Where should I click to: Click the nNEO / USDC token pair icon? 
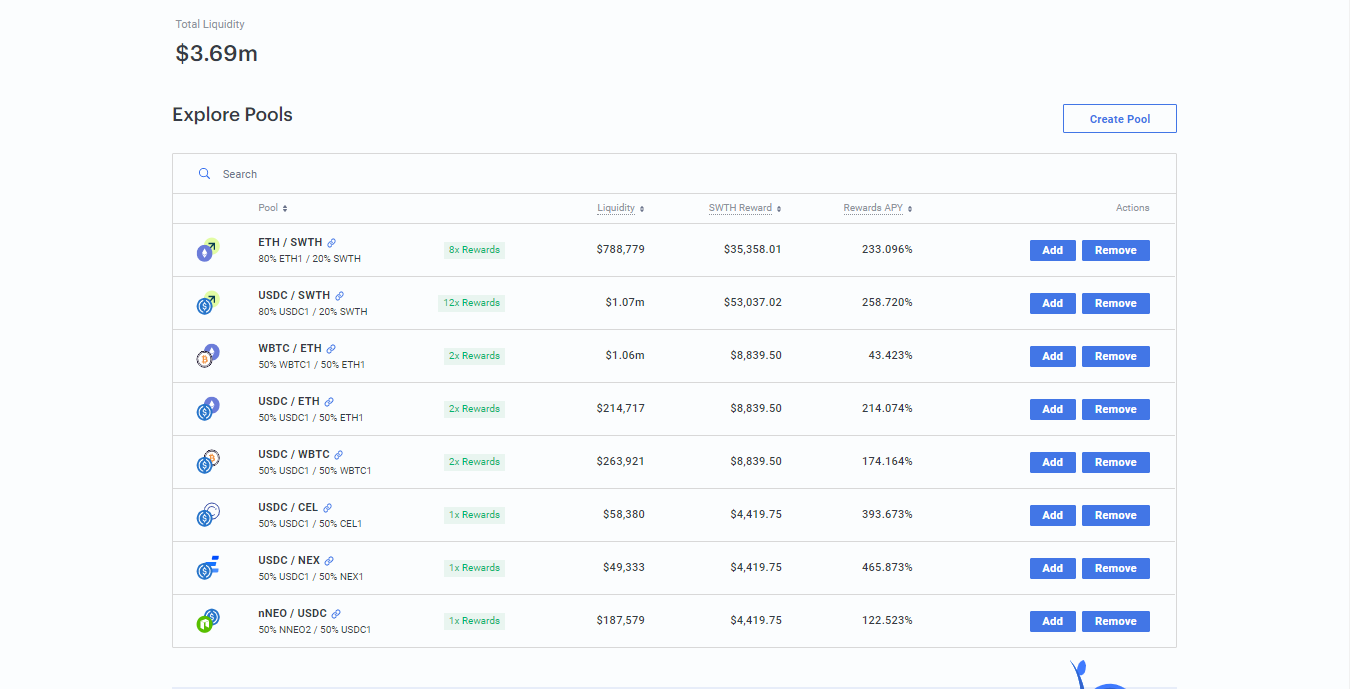(207, 621)
